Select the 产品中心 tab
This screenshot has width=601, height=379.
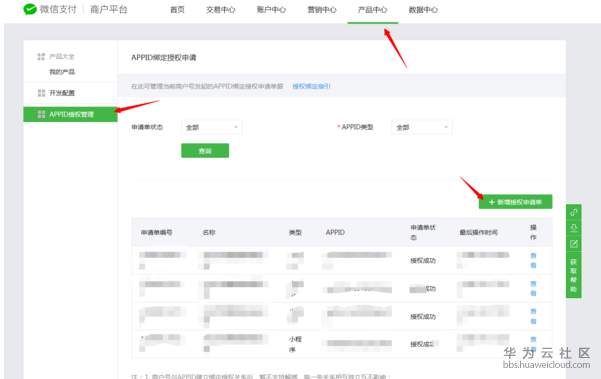coord(373,10)
